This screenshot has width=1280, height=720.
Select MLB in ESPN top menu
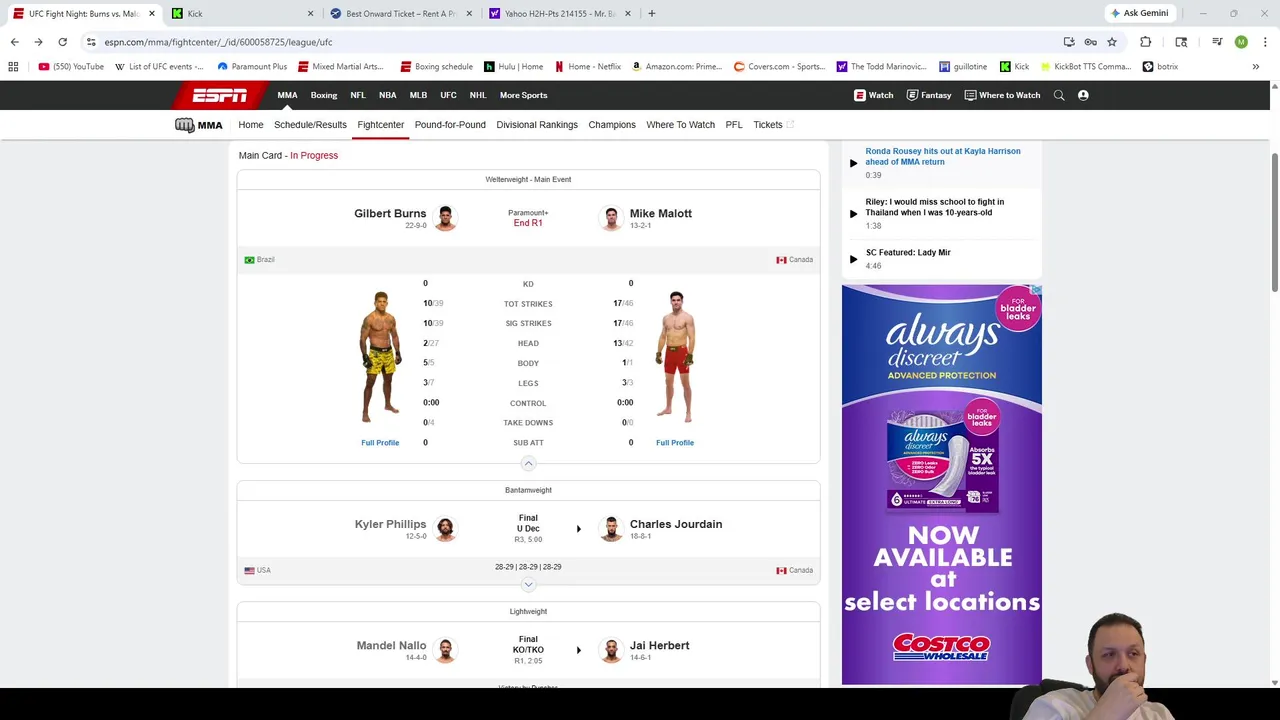[418, 95]
